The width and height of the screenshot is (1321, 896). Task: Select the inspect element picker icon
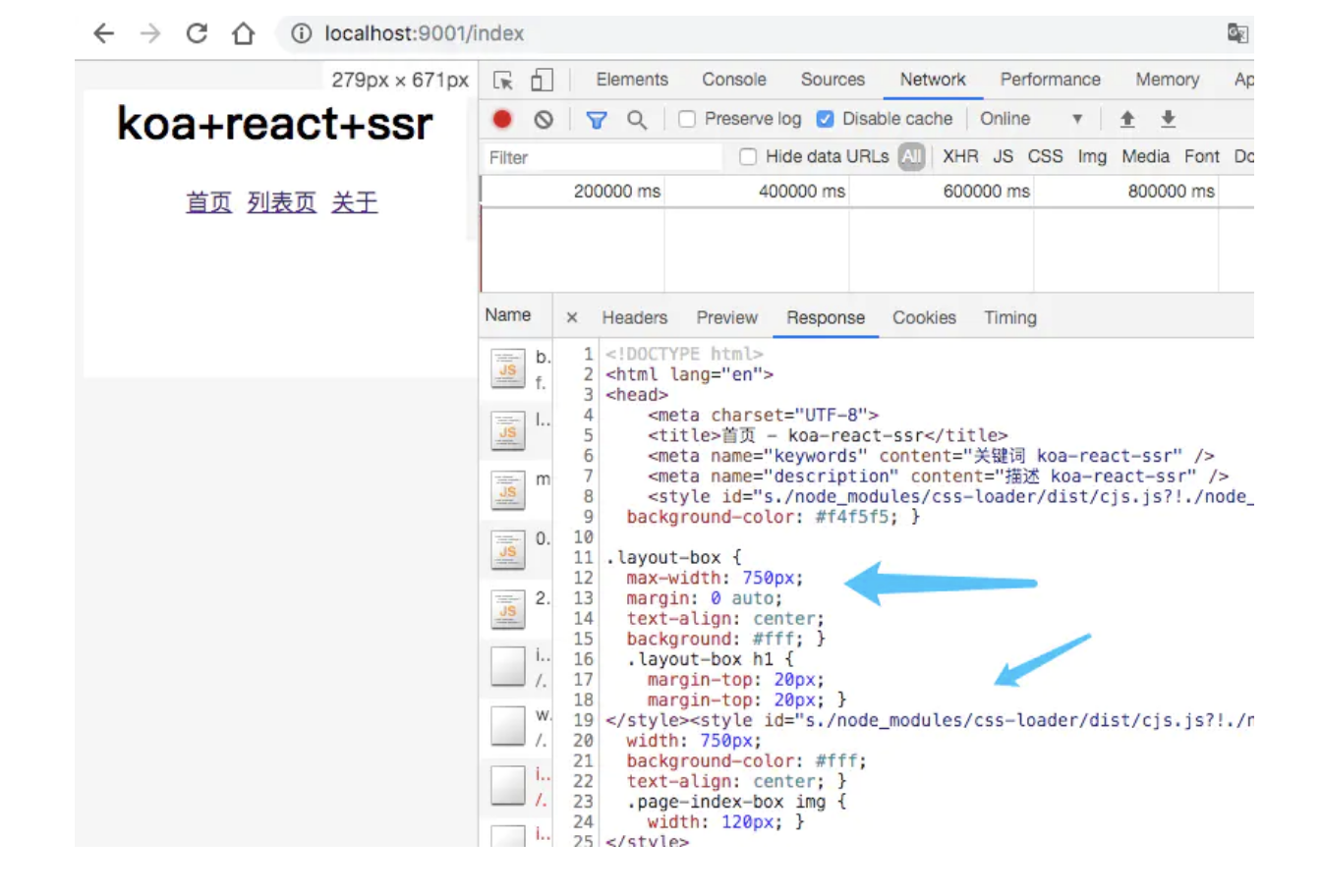503,81
